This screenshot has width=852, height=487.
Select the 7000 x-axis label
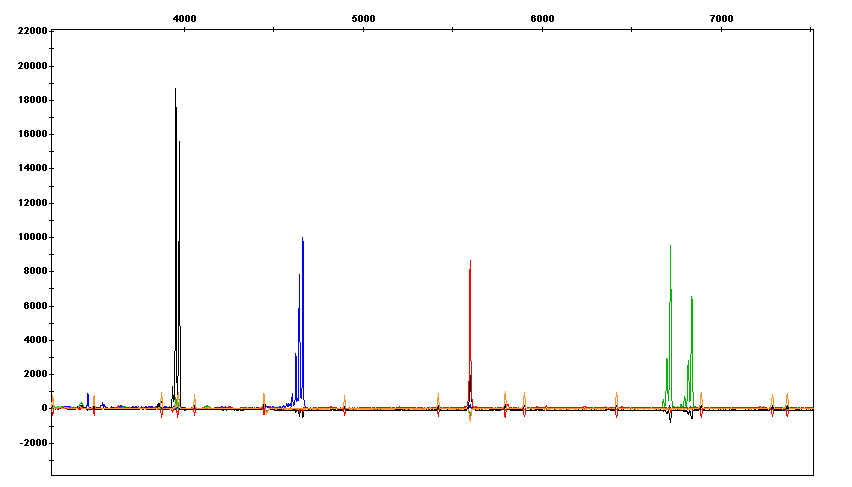[721, 18]
